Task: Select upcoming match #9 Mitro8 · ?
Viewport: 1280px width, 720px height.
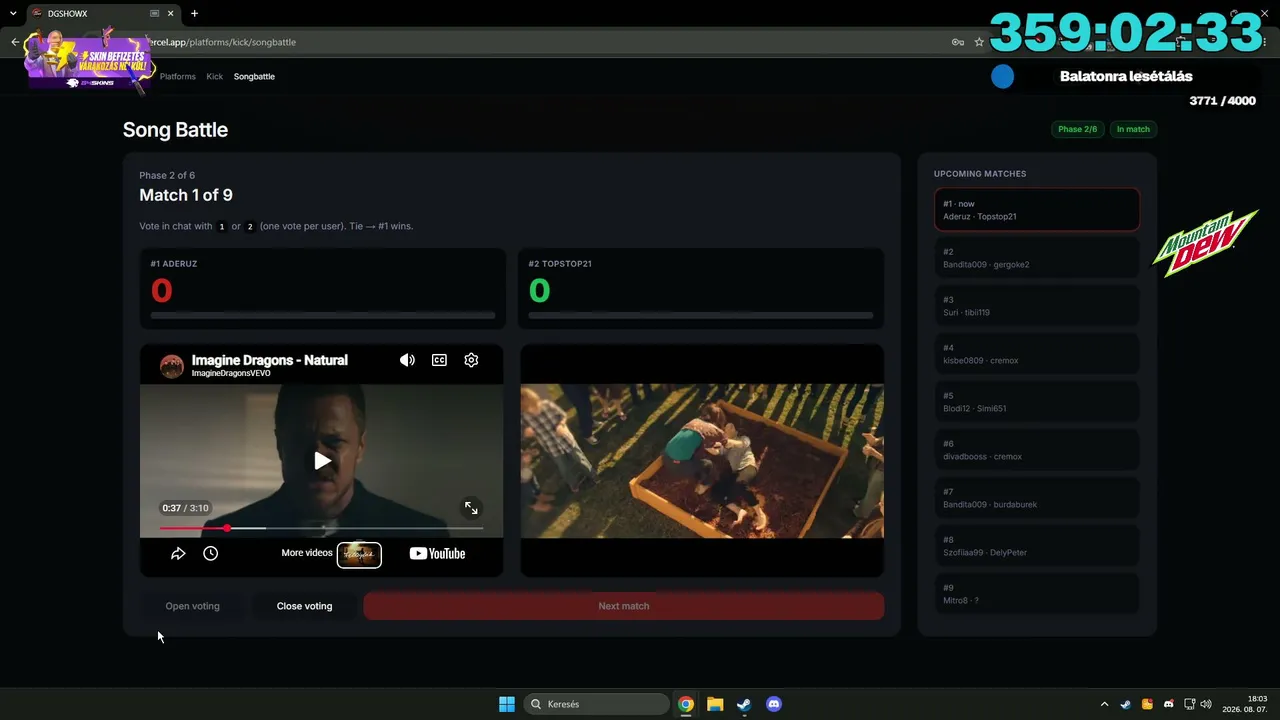Action: click(x=1037, y=594)
